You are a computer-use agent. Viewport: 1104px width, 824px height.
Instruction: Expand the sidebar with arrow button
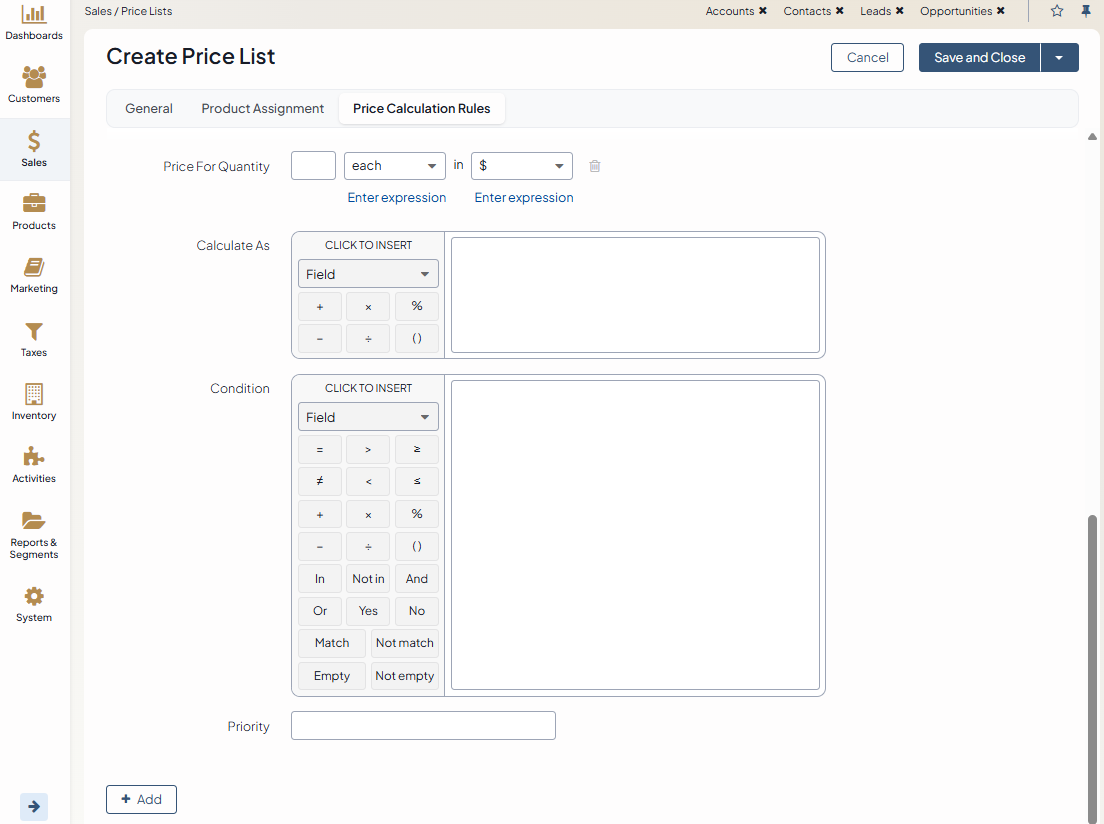pyautogui.click(x=34, y=806)
